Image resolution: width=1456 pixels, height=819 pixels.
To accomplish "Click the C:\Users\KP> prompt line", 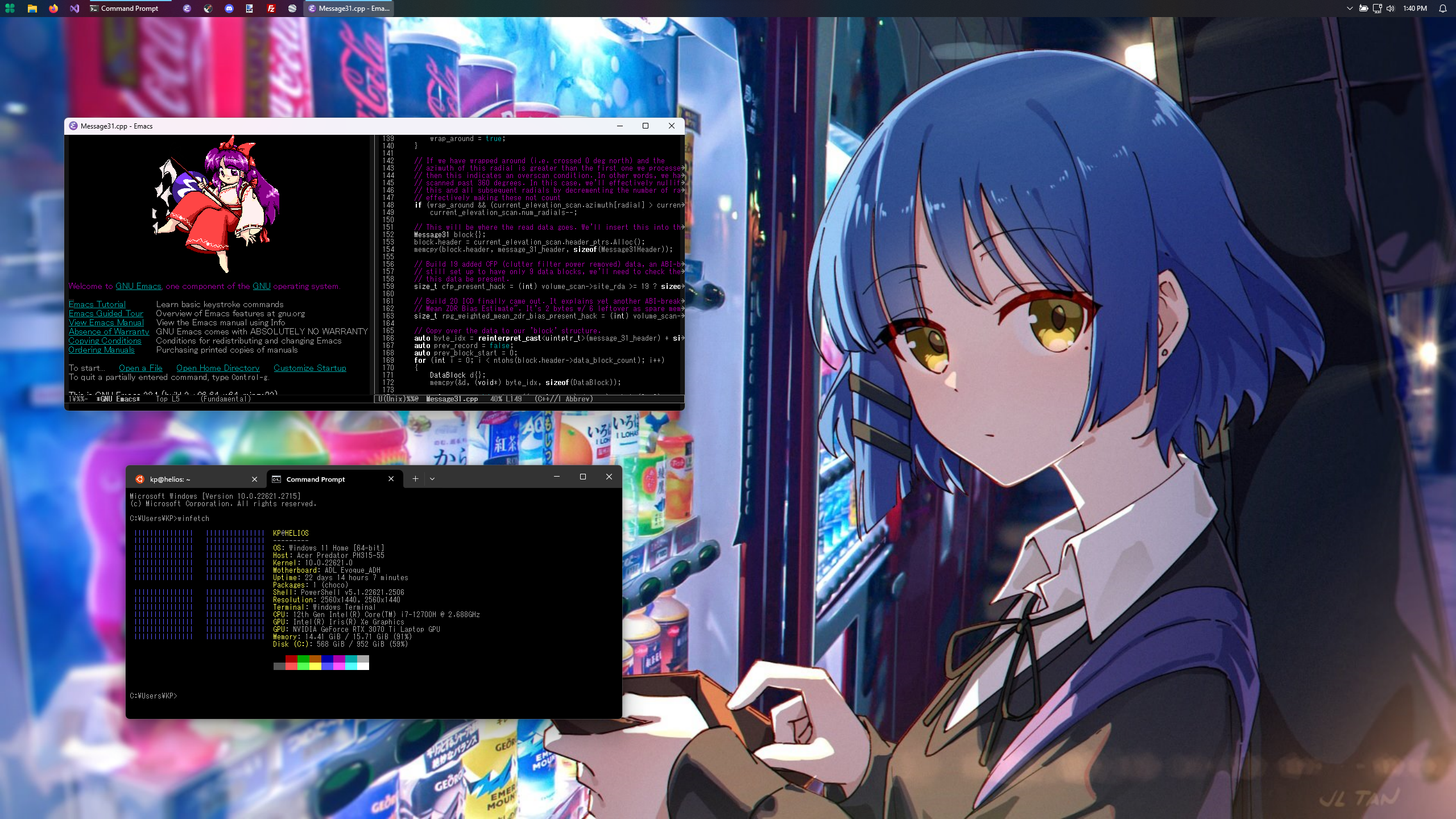I will (154, 696).
